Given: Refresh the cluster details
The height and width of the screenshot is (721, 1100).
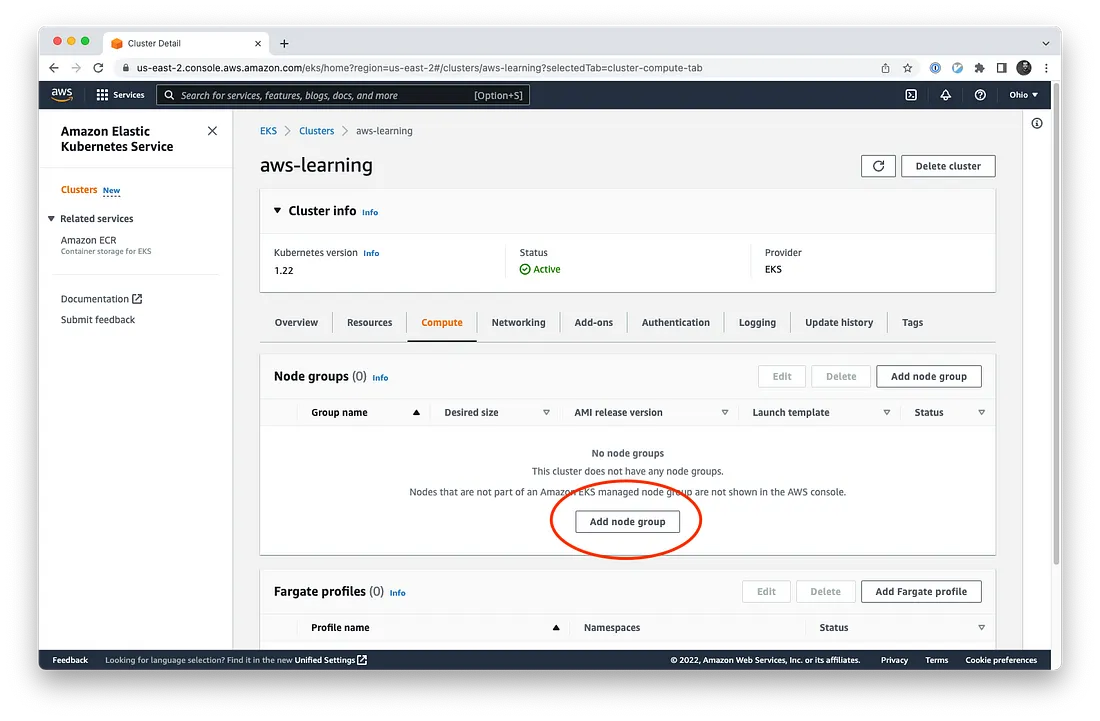Looking at the screenshot, I should point(878,166).
